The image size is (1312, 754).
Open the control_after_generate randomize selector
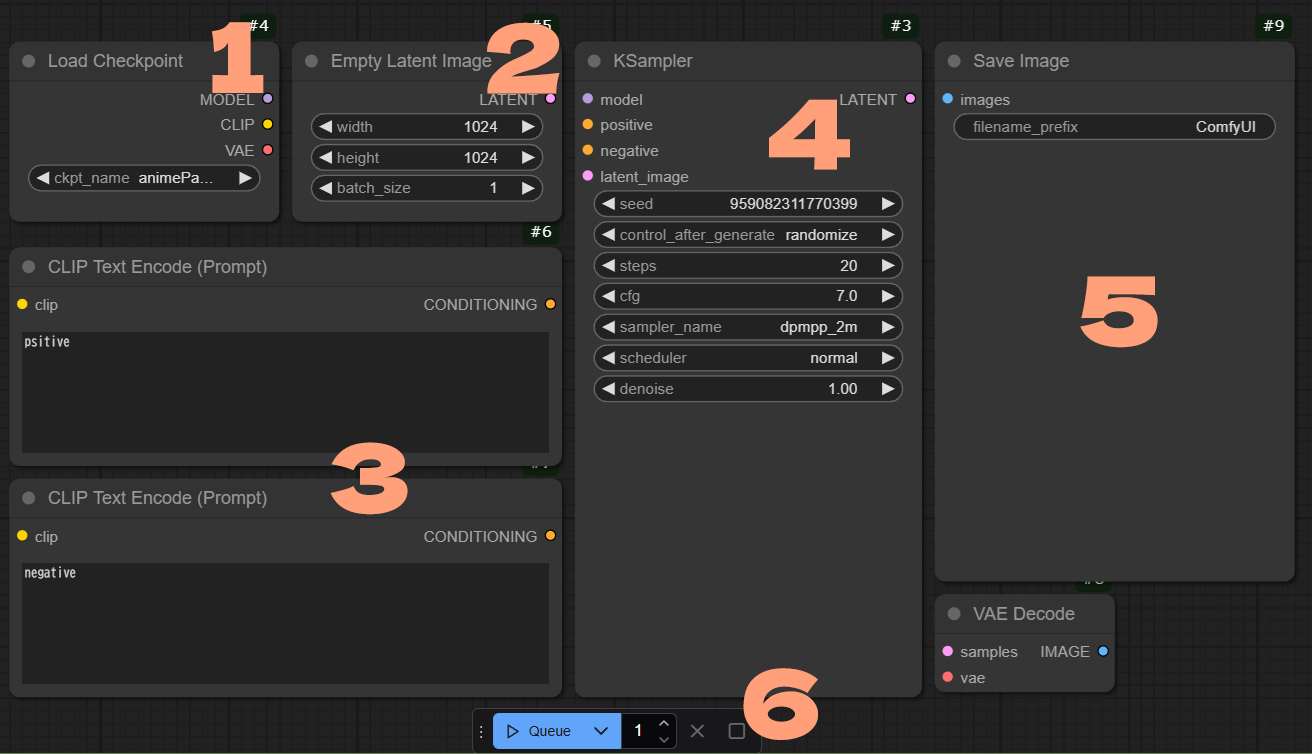748,235
